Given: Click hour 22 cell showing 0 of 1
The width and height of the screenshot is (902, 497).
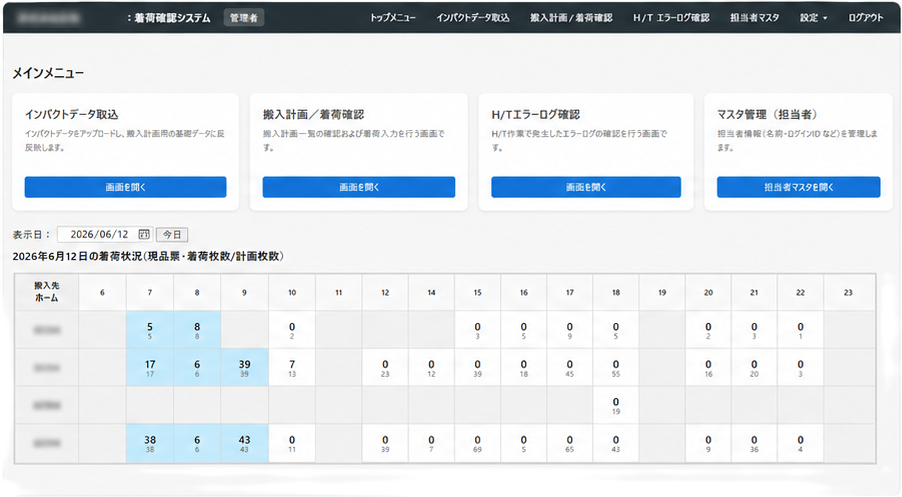Looking at the screenshot, I should [x=800, y=330].
